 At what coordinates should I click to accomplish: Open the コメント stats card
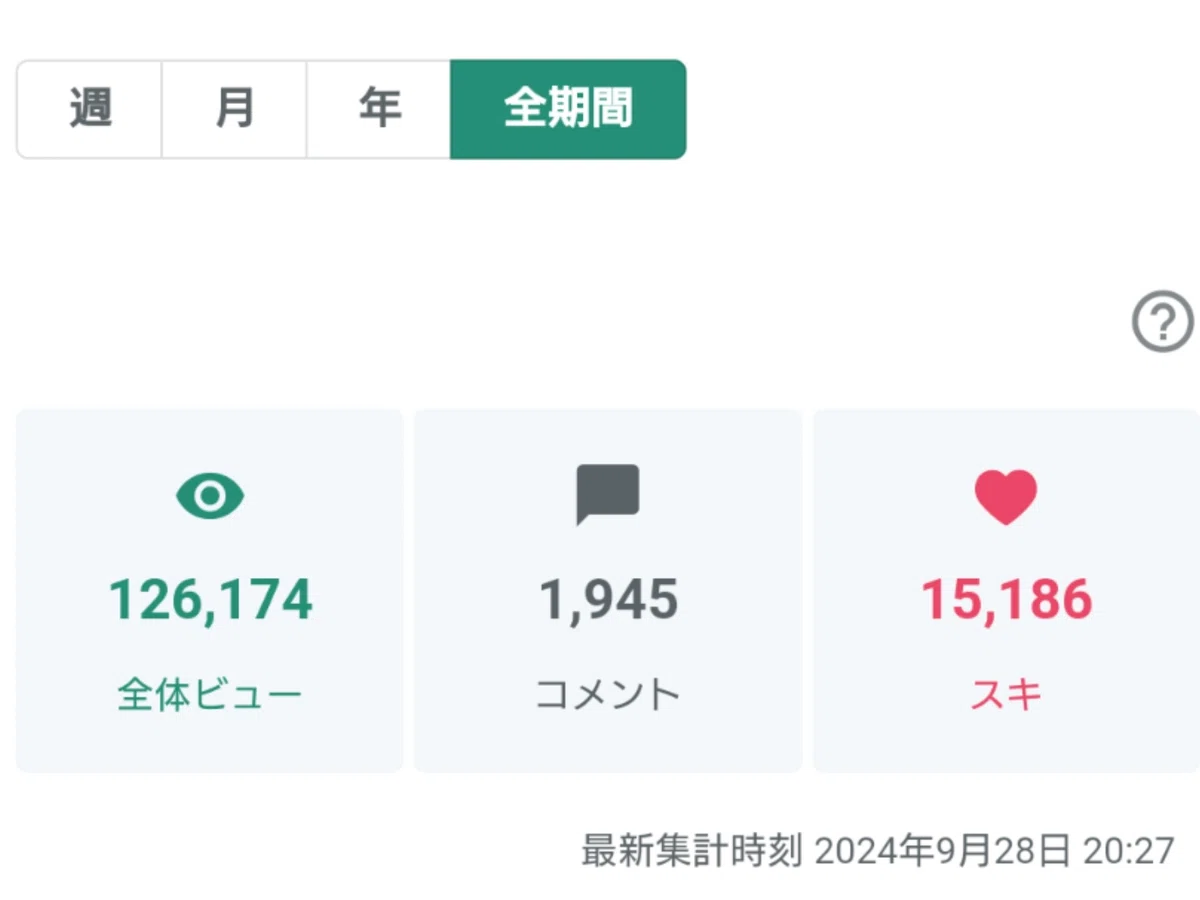click(608, 590)
